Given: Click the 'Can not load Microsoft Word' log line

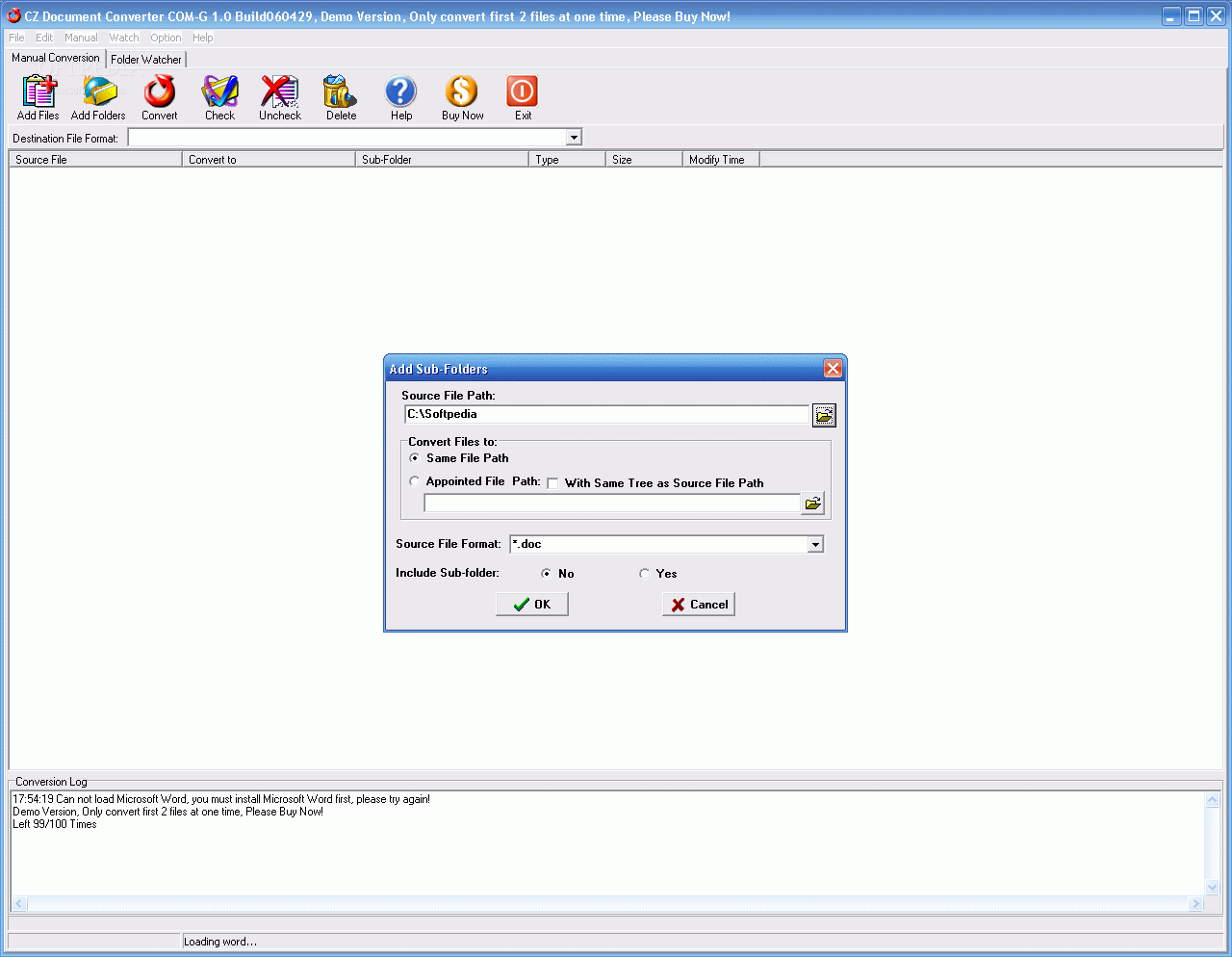Looking at the screenshot, I should (x=221, y=799).
